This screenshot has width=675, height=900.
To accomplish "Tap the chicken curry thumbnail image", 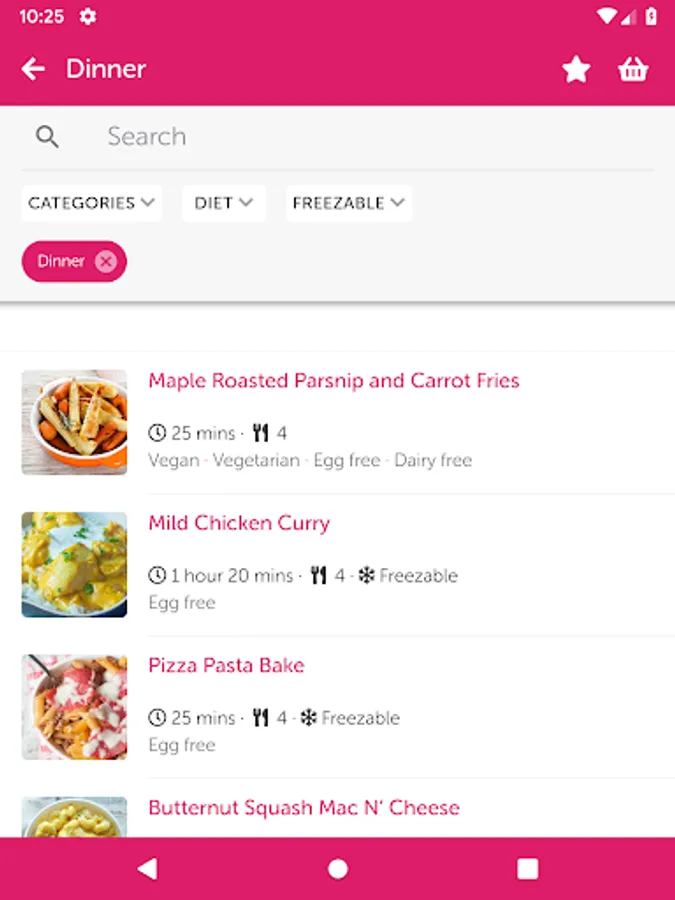I will pos(74,564).
